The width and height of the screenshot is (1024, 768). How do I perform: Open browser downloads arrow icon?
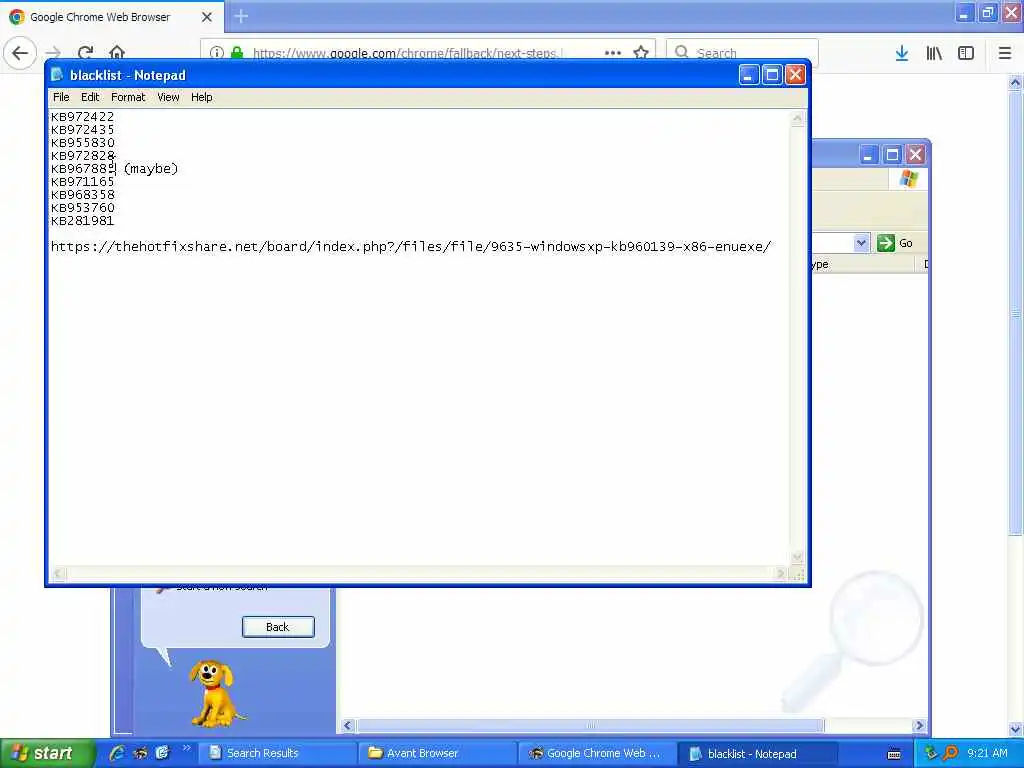point(902,53)
